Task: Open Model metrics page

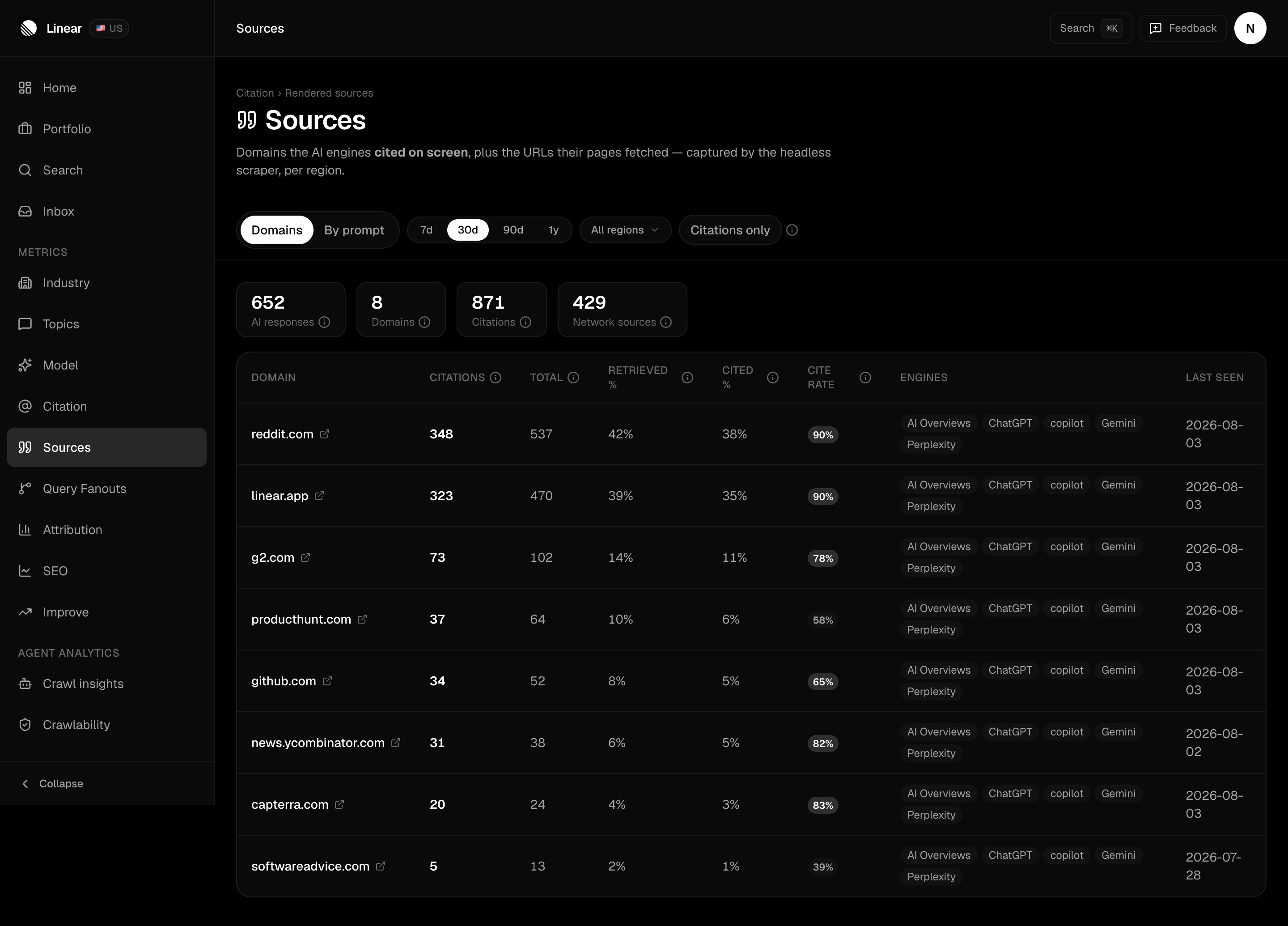Action: tap(107, 365)
